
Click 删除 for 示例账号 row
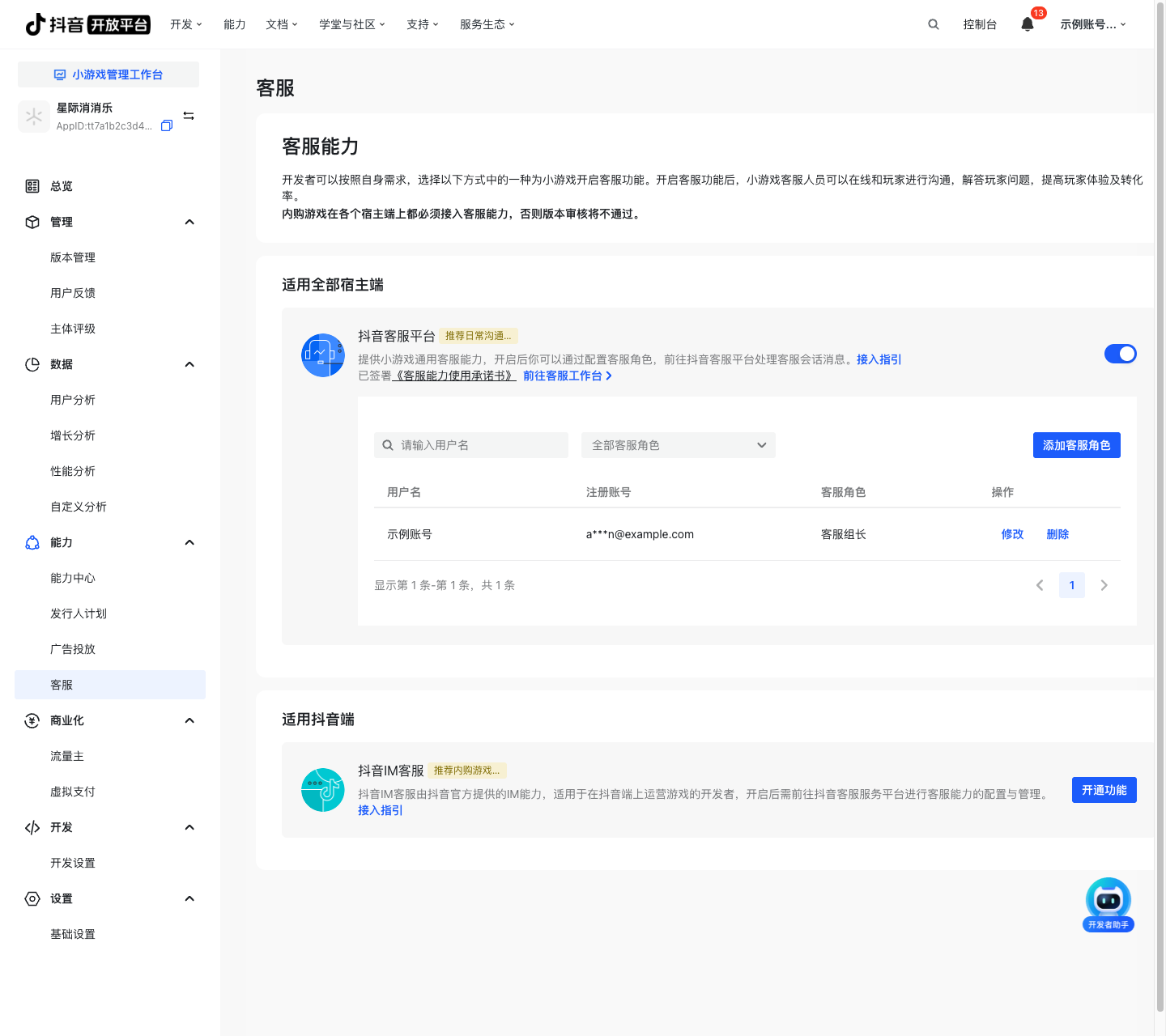(x=1057, y=534)
